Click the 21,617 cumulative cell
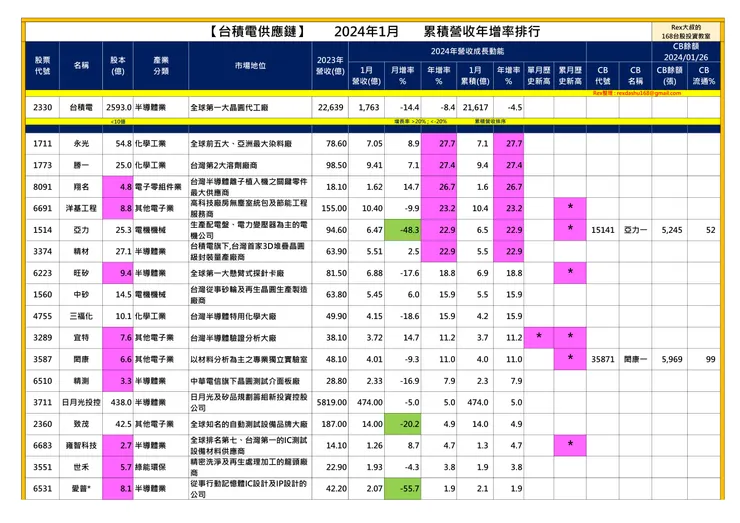 475,108
